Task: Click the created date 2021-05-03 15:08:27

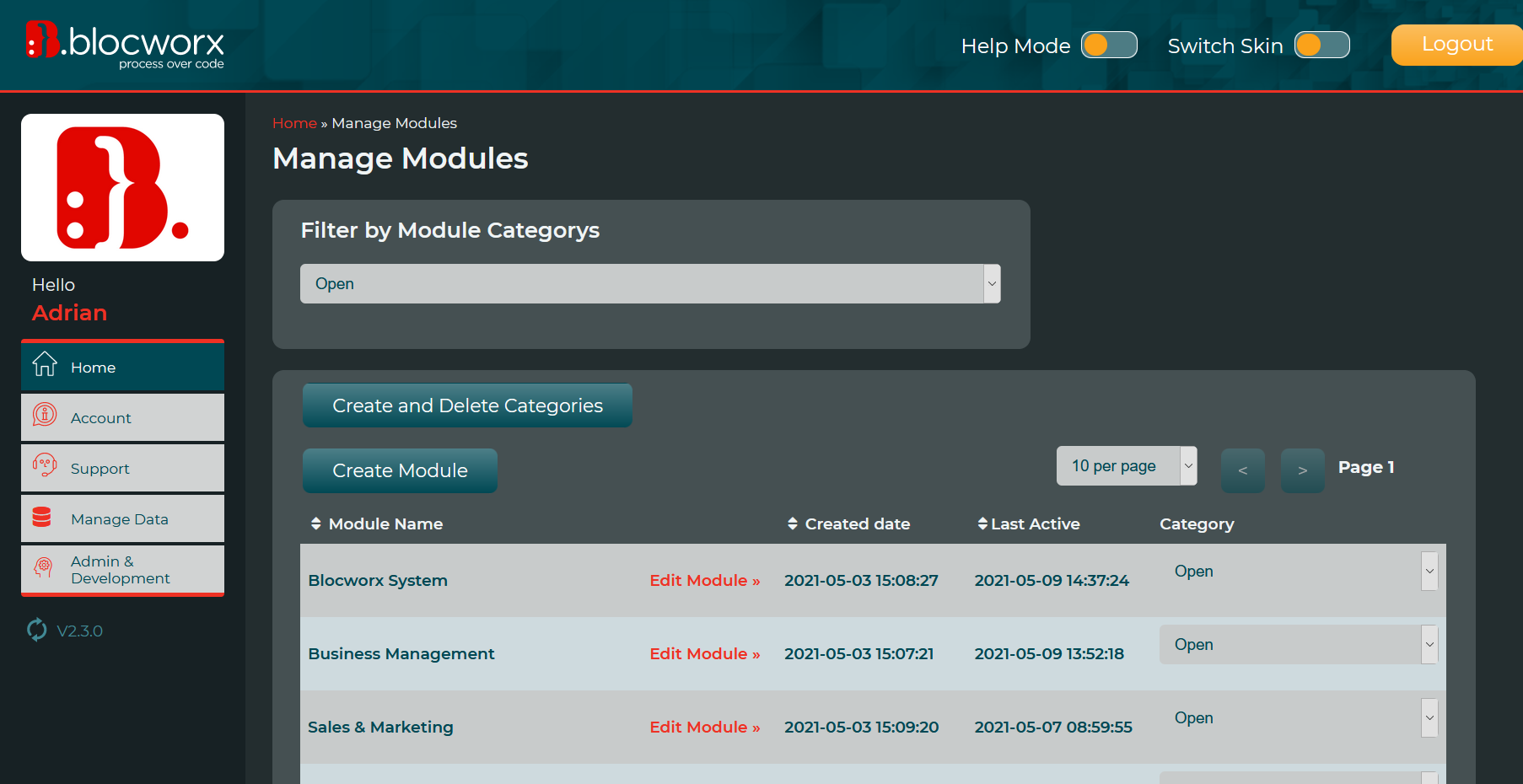Action: point(861,580)
